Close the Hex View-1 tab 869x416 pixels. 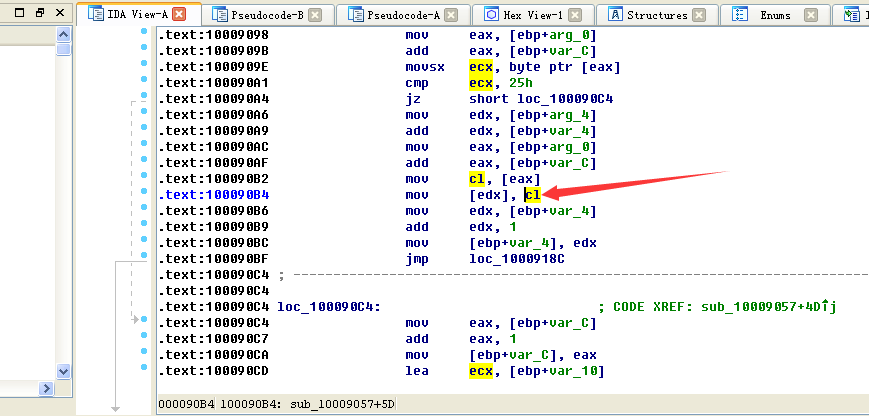coord(584,15)
